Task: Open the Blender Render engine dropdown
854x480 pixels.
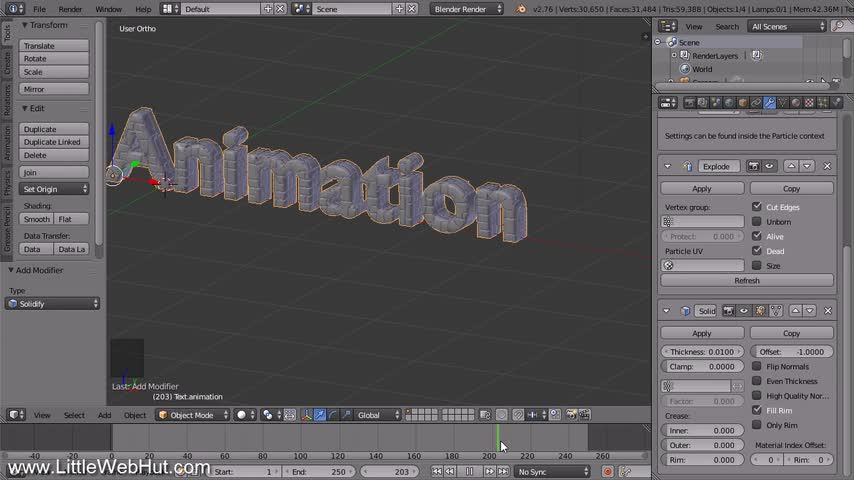Action: (467, 9)
